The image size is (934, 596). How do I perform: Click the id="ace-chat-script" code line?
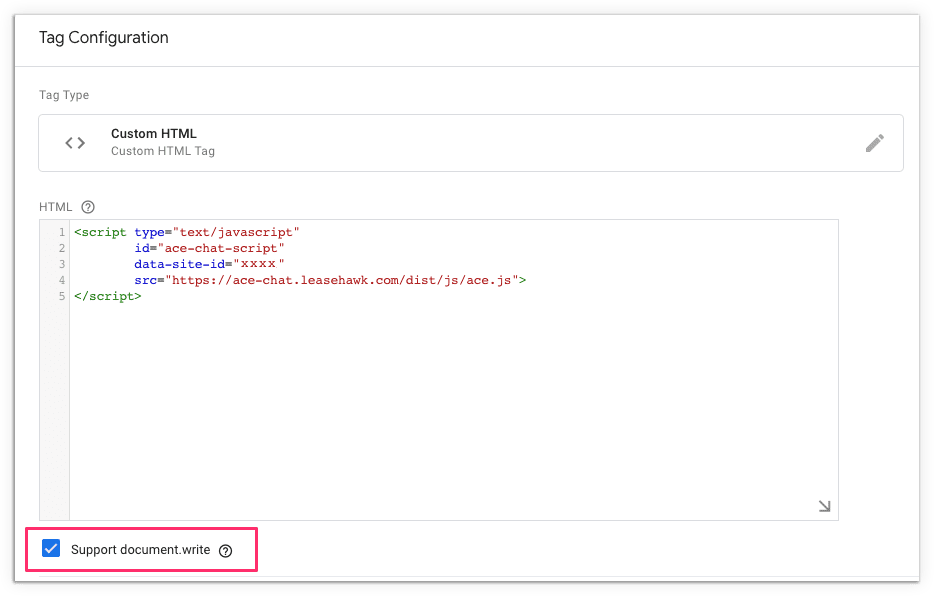(209, 248)
